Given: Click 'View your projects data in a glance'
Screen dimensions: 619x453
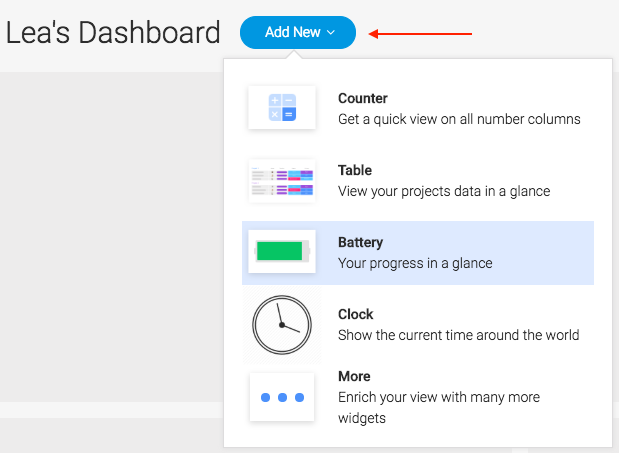Looking at the screenshot, I should tap(444, 191).
